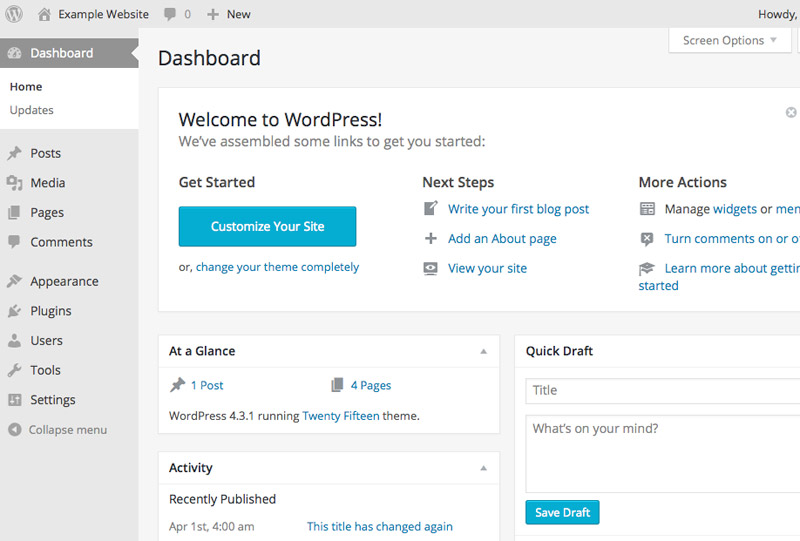800x541 pixels.
Task: Click the Users person icon
Action: (x=15, y=340)
